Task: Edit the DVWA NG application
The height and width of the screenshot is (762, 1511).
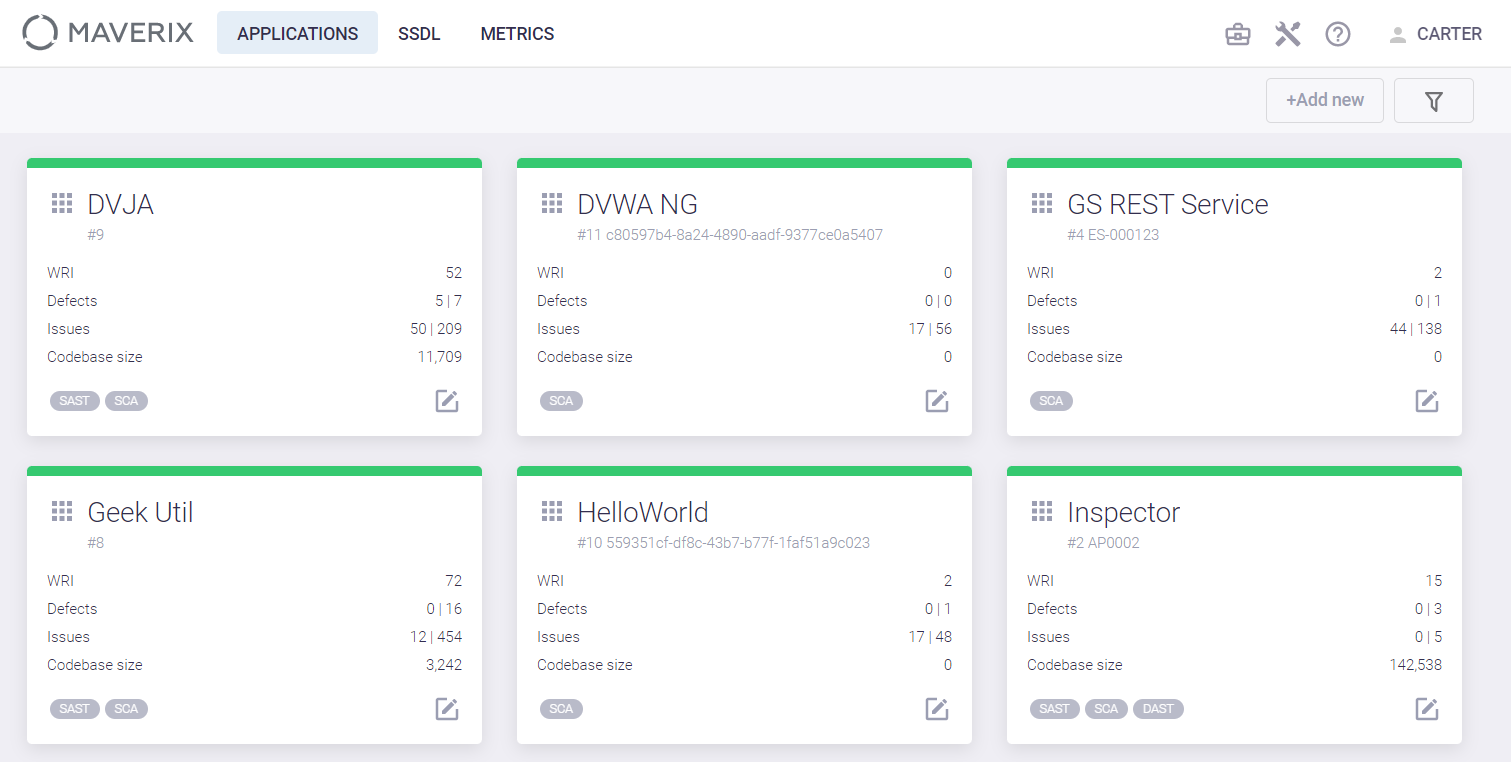Action: [x=937, y=401]
